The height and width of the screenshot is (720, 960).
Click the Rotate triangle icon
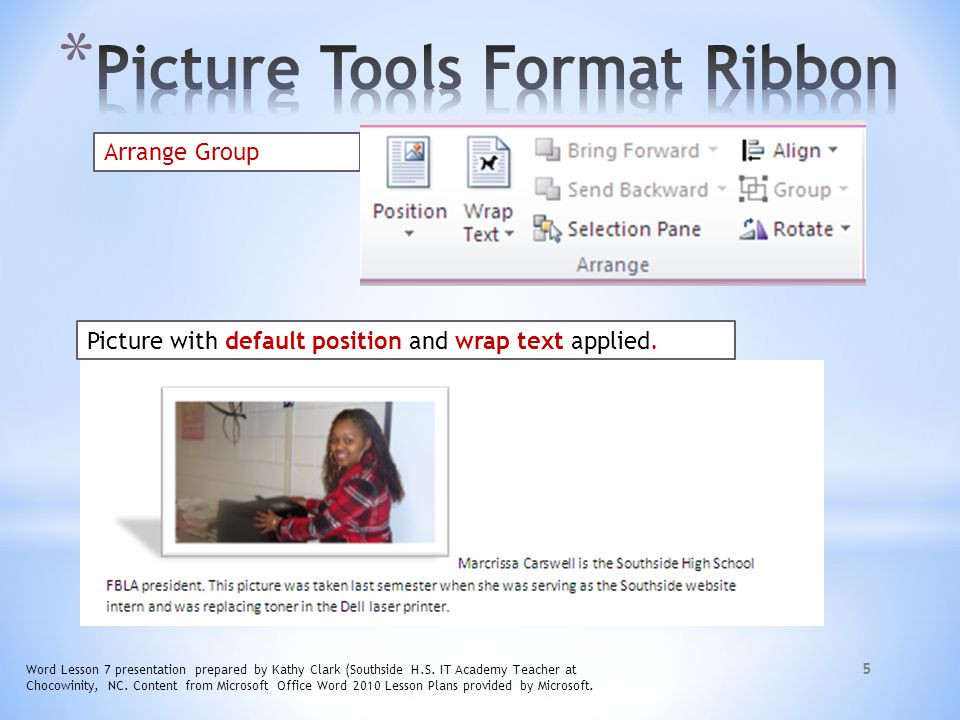[753, 229]
